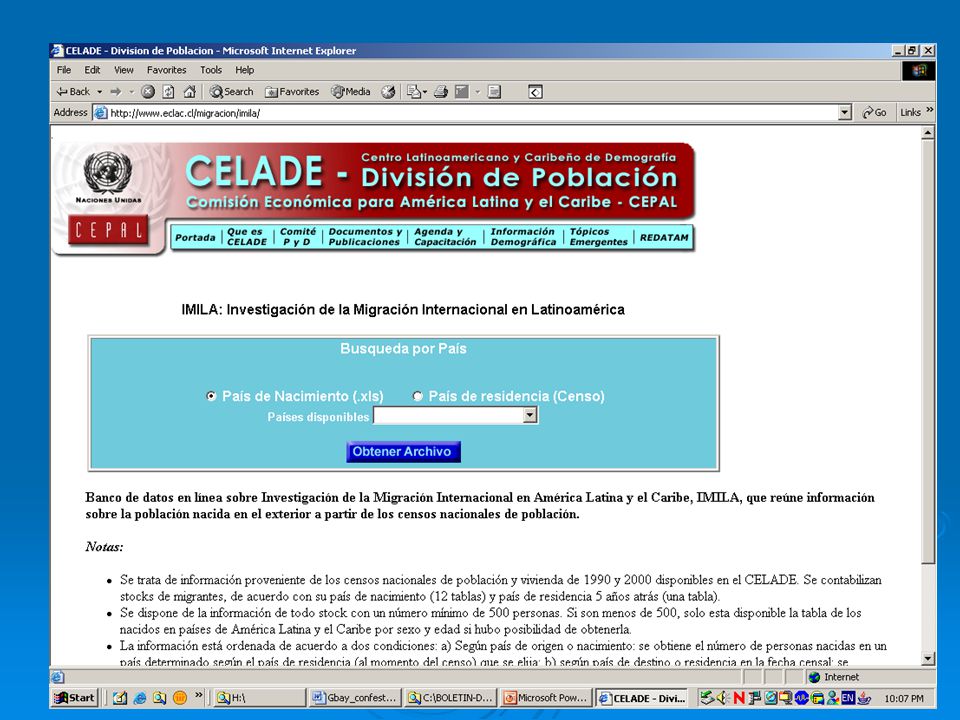Click the rightmost toolbar icon with angle bracket
960x720 pixels.
click(x=535, y=92)
